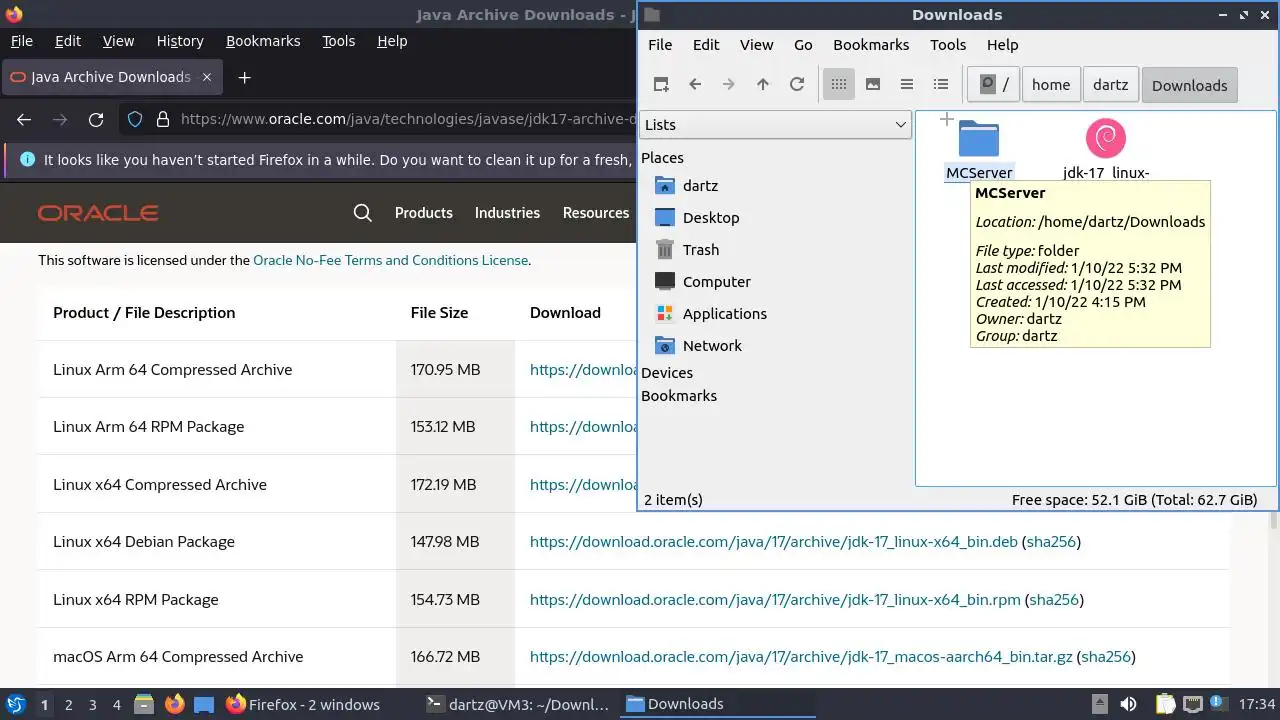Switch to workspace 2
The height and width of the screenshot is (720, 1280).
click(x=68, y=705)
